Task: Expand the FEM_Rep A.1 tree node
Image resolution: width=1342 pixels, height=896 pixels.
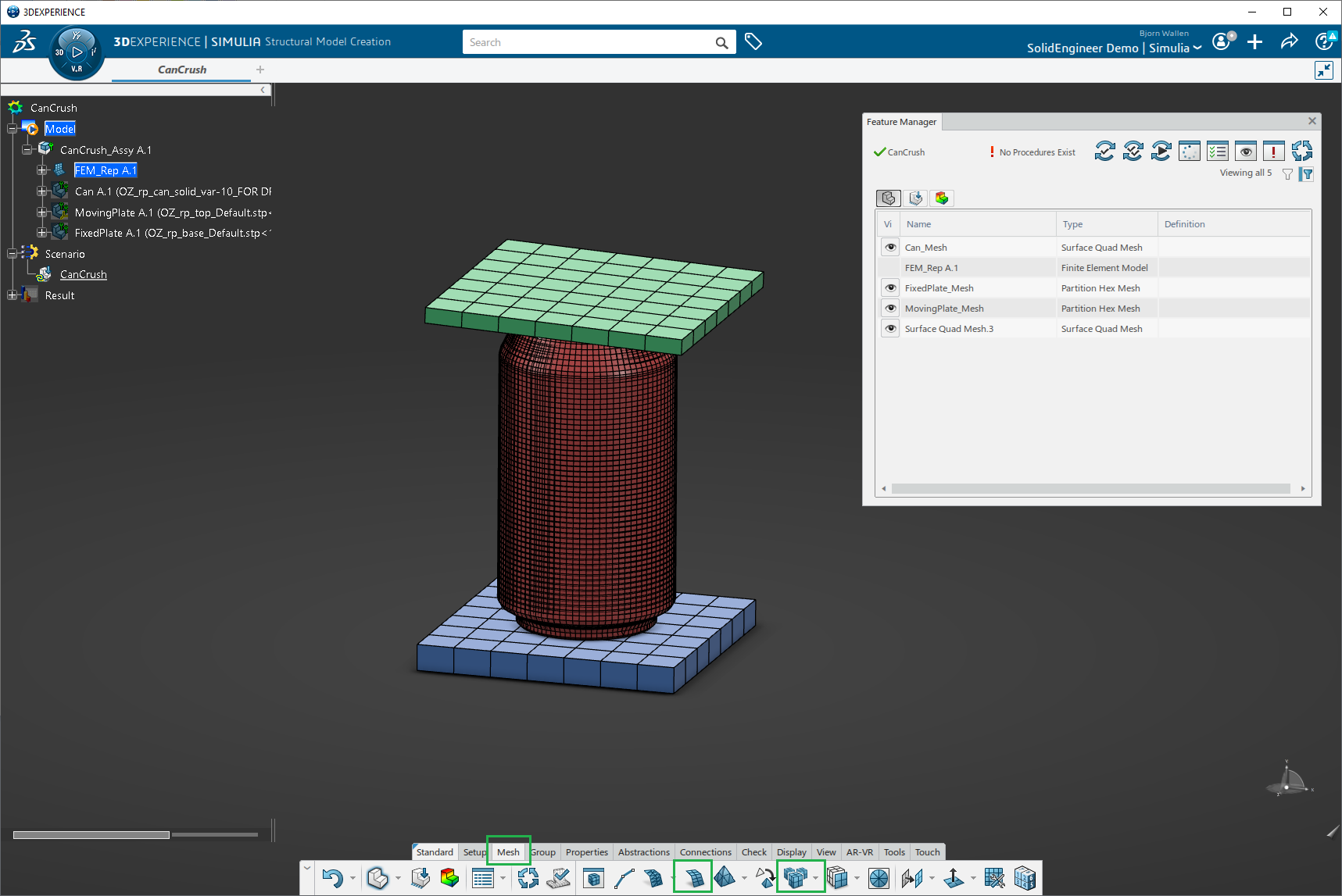Action: click(42, 170)
